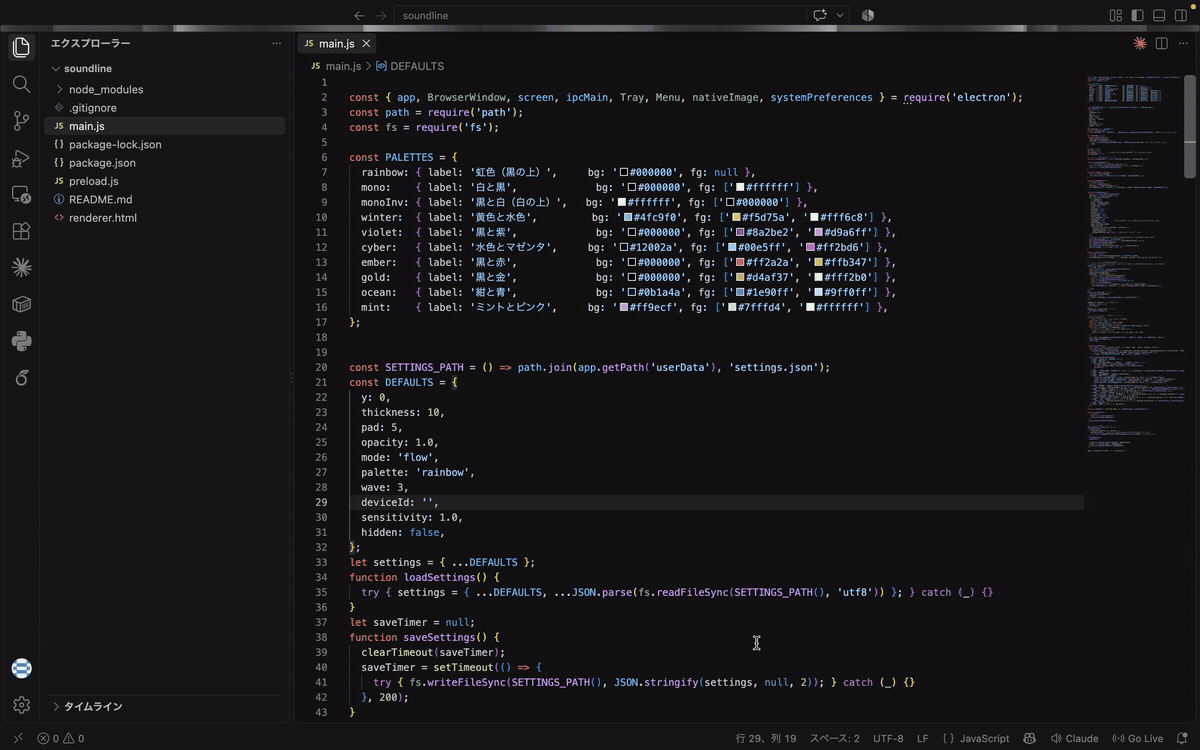This screenshot has width=1200, height=750.
Task: Open the 行 29、列 19 go-to-line indicator
Action: click(766, 739)
